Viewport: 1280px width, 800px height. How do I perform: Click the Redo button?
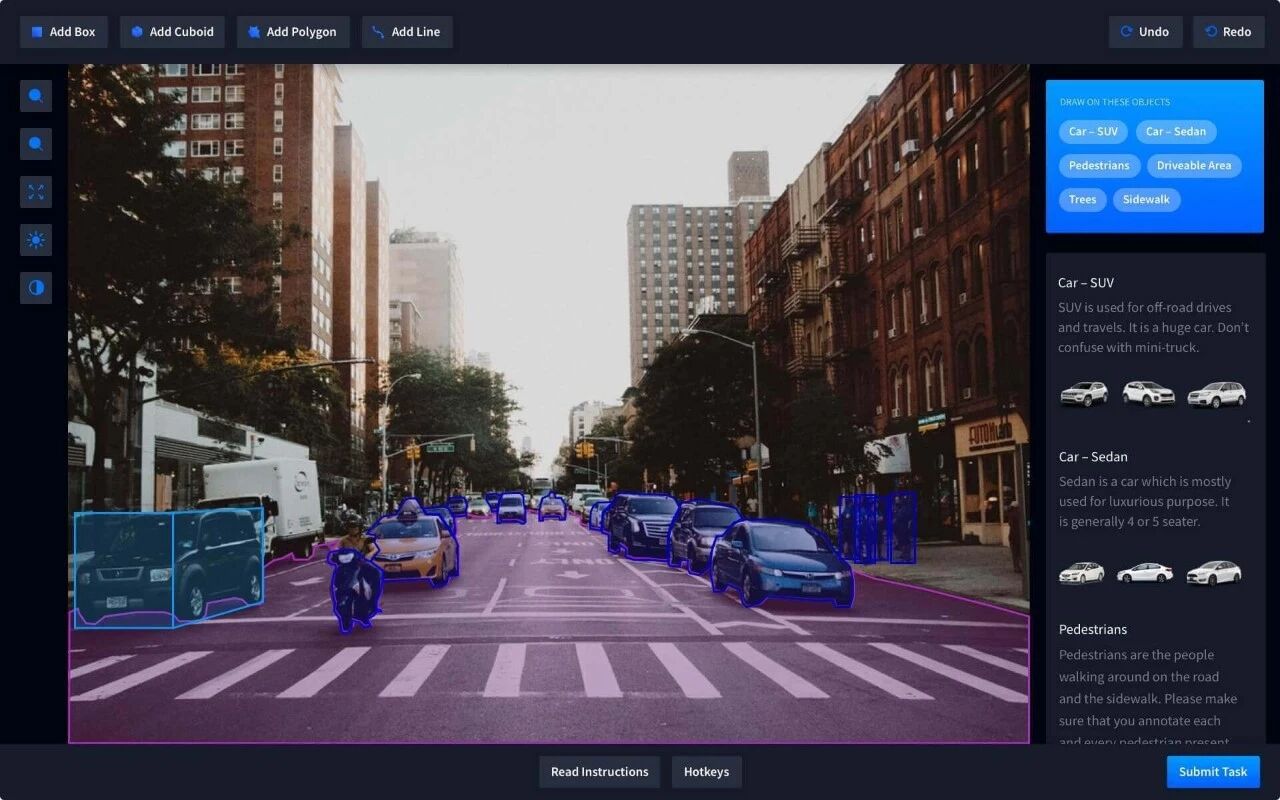(1228, 32)
